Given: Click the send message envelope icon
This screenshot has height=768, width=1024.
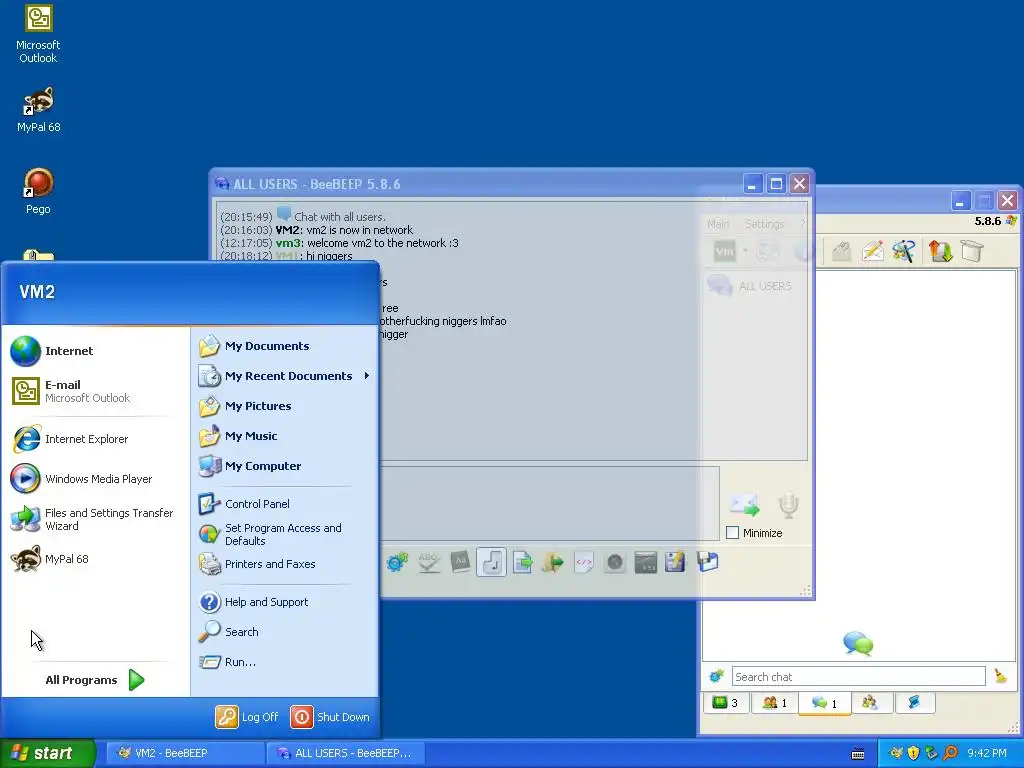Looking at the screenshot, I should point(744,505).
